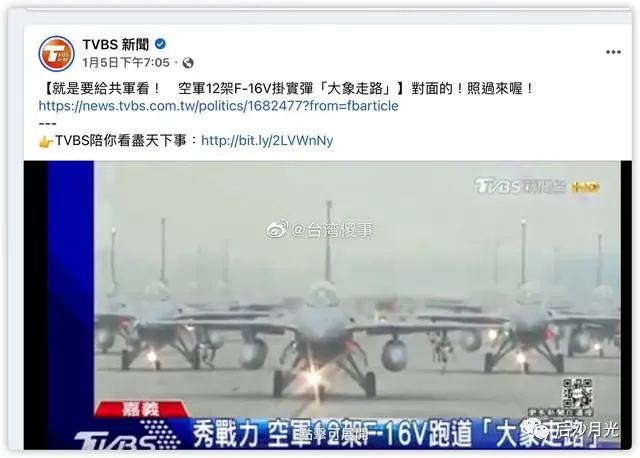Open the news.tvbs.com.tw politics article link
Screen dimensions: 640x458
pyautogui.click(x=218, y=106)
